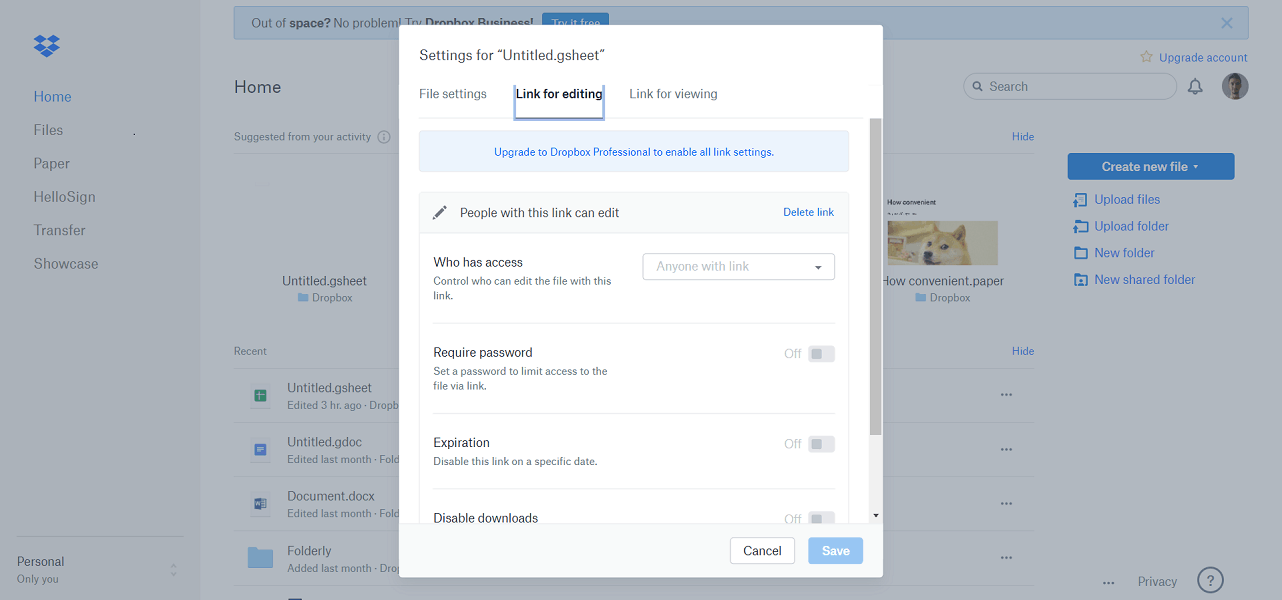Click the Upload files link
This screenshot has width=1282, height=600.
click(x=1127, y=199)
